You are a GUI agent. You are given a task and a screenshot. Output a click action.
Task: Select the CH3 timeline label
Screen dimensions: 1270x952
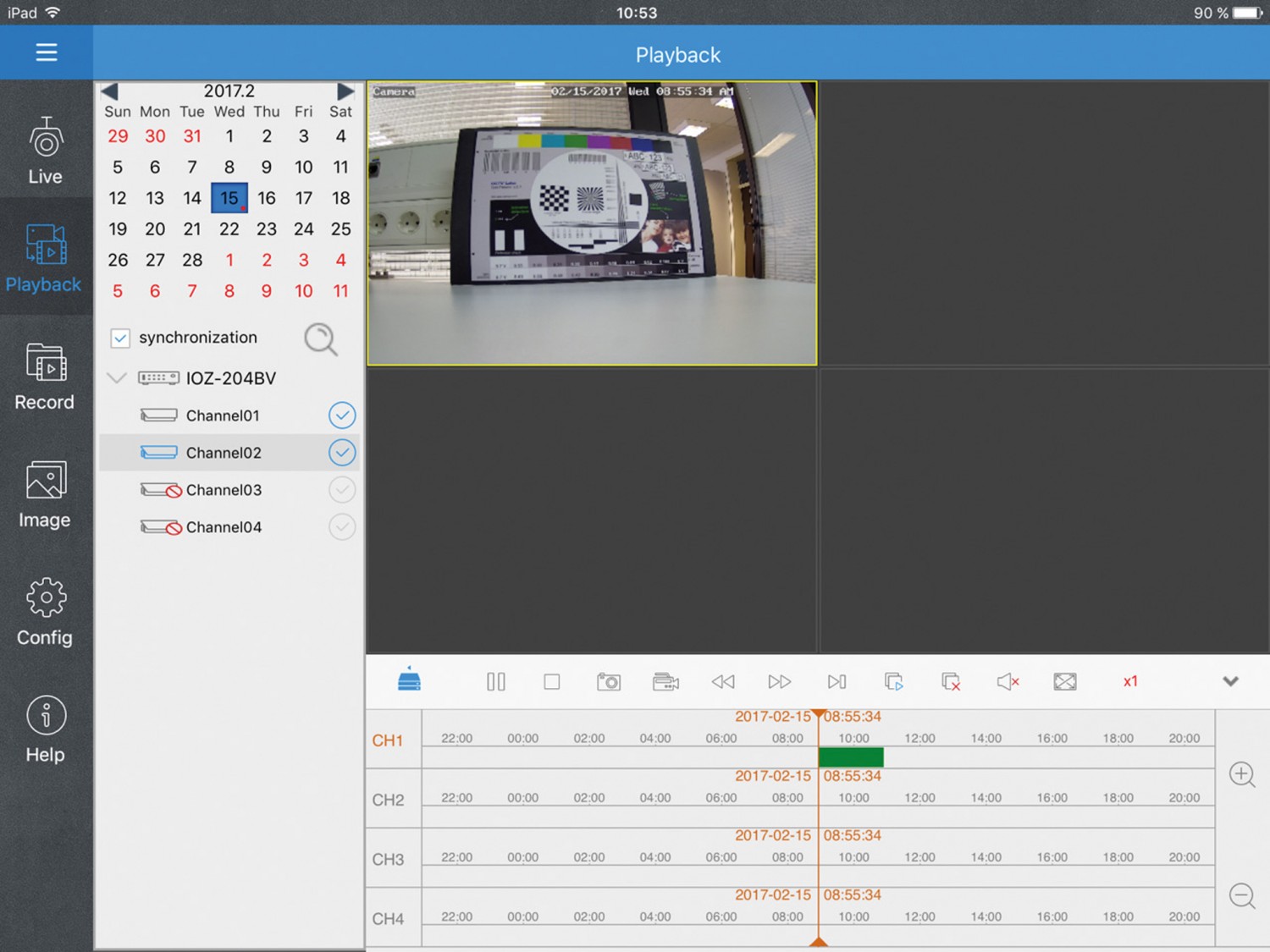tap(388, 859)
